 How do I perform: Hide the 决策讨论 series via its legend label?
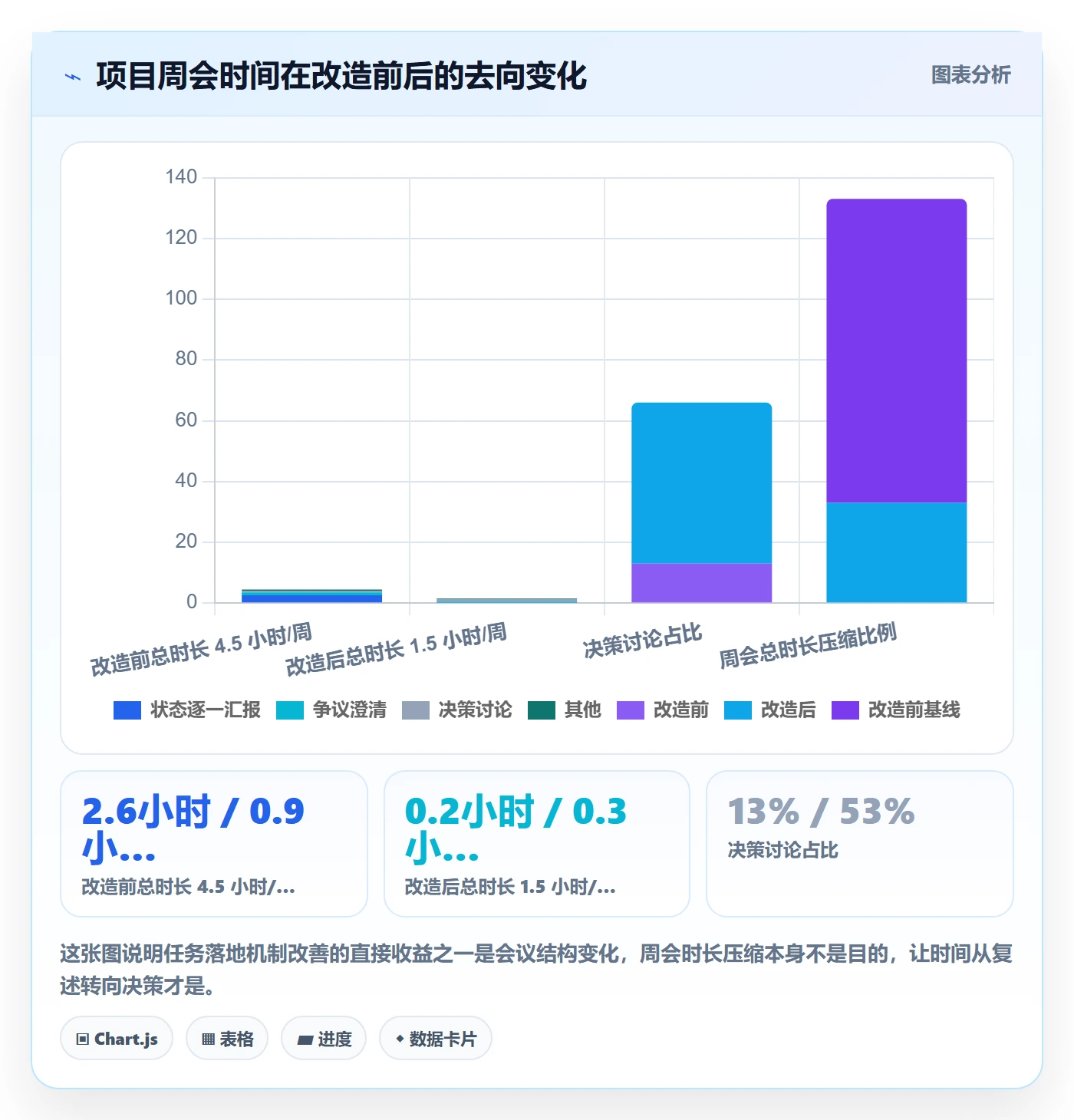(x=475, y=710)
